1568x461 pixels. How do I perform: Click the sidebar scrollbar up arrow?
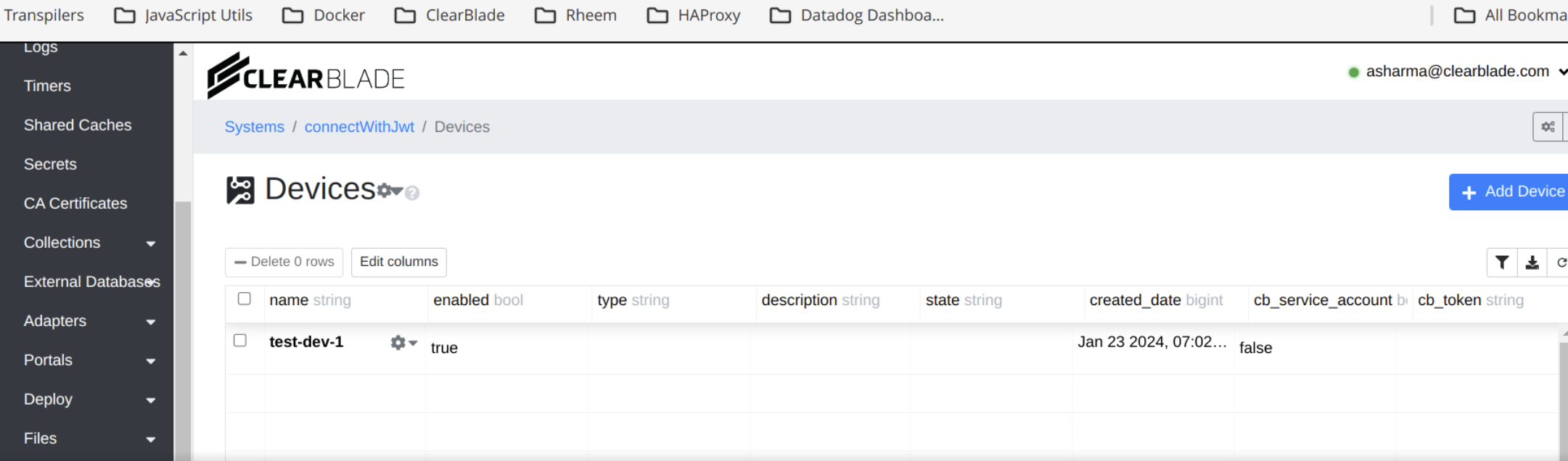point(183,54)
